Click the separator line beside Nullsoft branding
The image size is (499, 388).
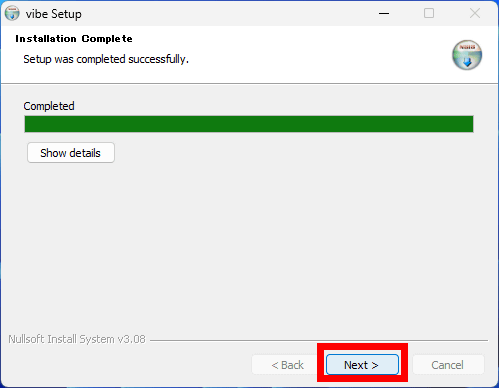pyautogui.click(x=319, y=340)
